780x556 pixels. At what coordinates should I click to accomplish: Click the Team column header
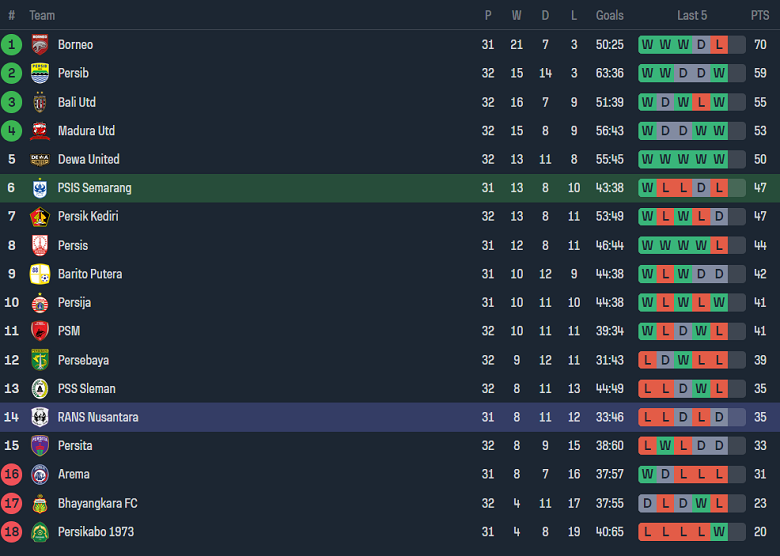42,15
